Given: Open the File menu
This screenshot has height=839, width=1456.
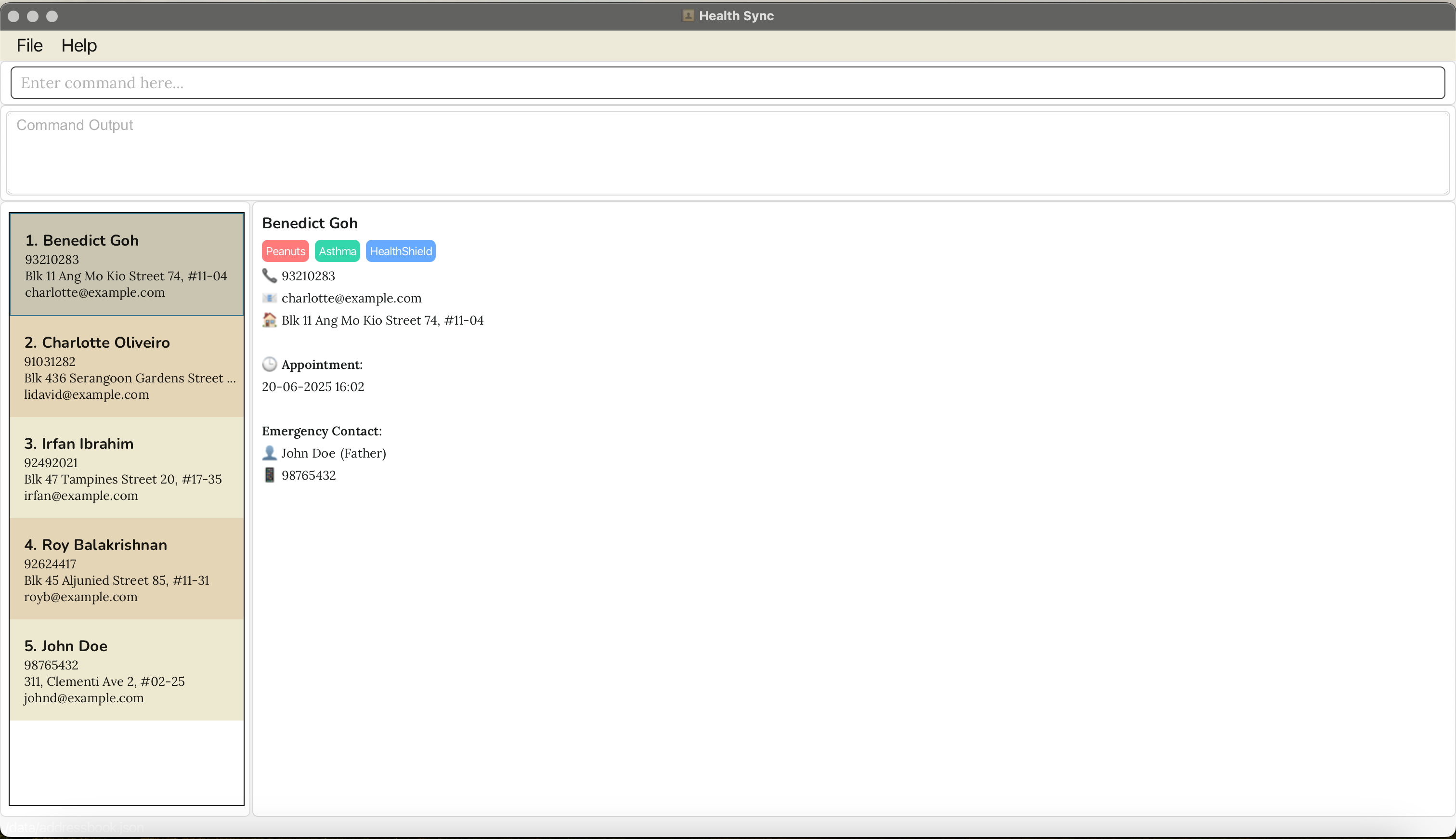Looking at the screenshot, I should coord(29,46).
